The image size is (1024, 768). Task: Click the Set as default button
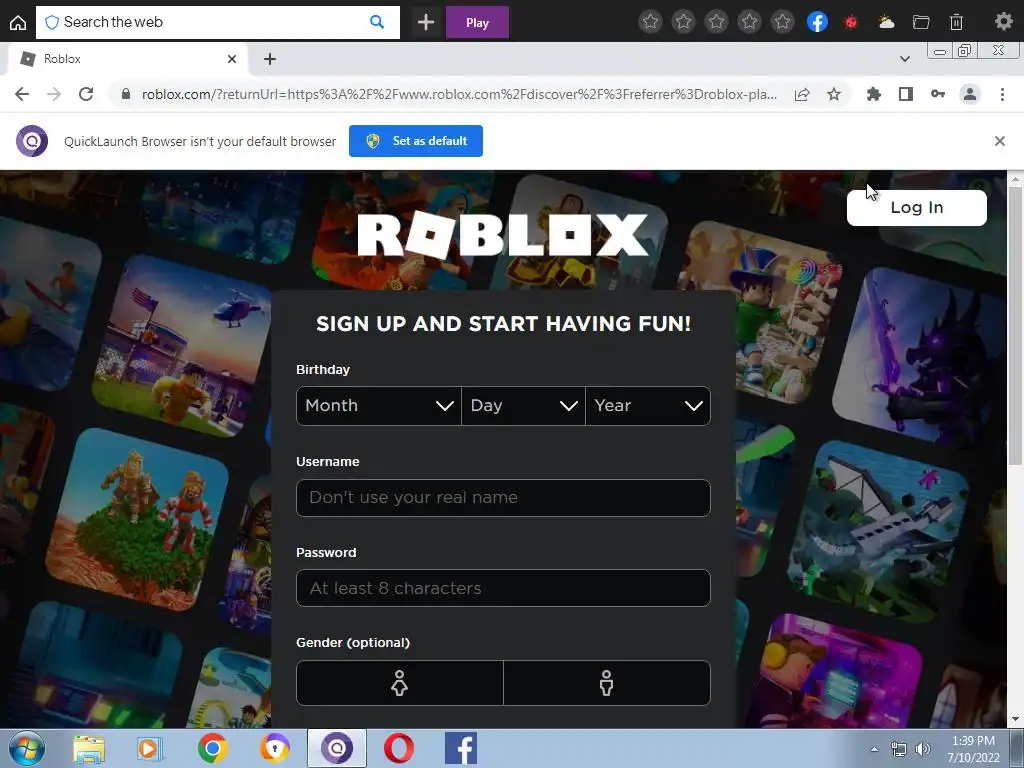pyautogui.click(x=416, y=141)
